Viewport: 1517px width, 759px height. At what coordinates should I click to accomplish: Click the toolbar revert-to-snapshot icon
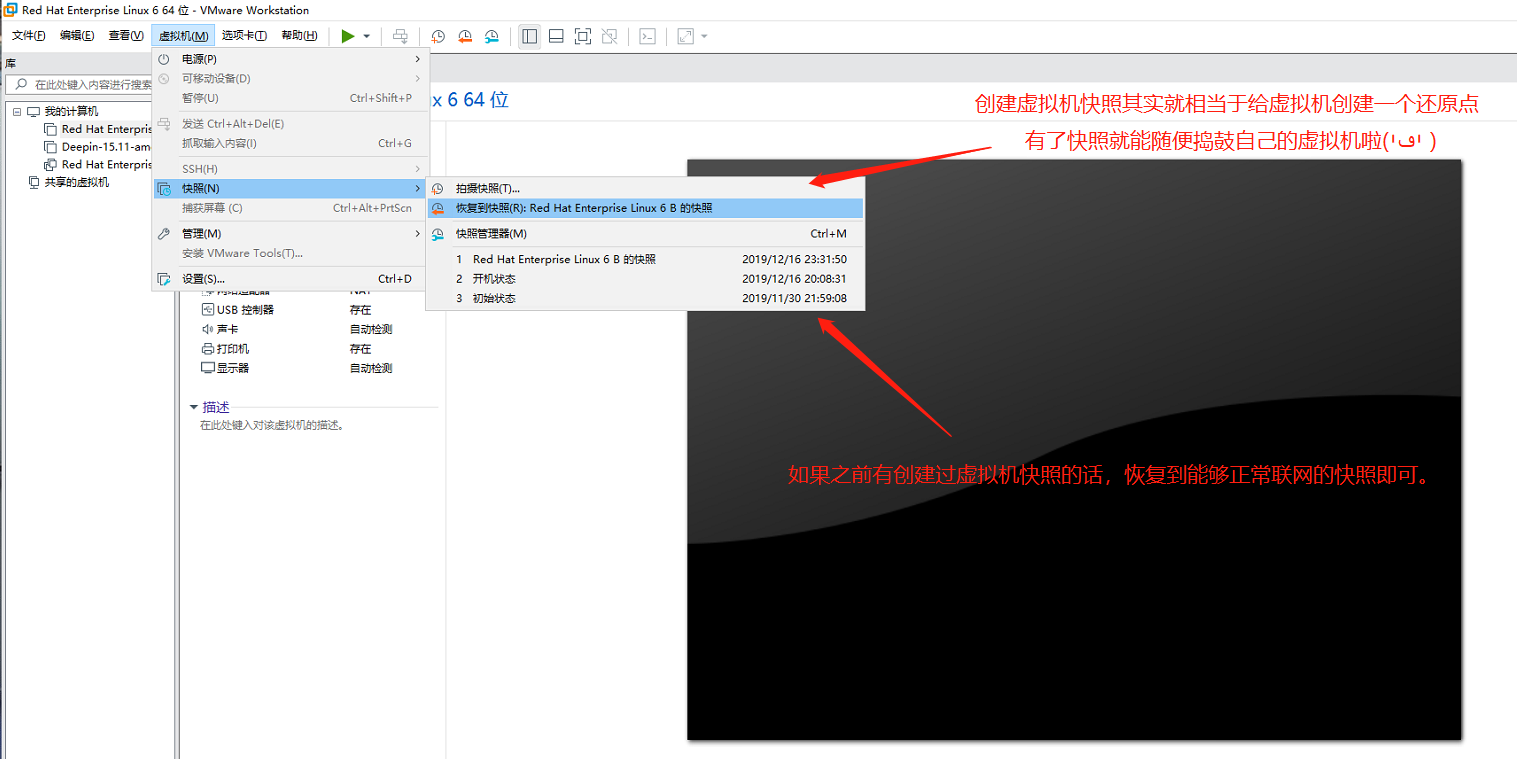[x=465, y=36]
